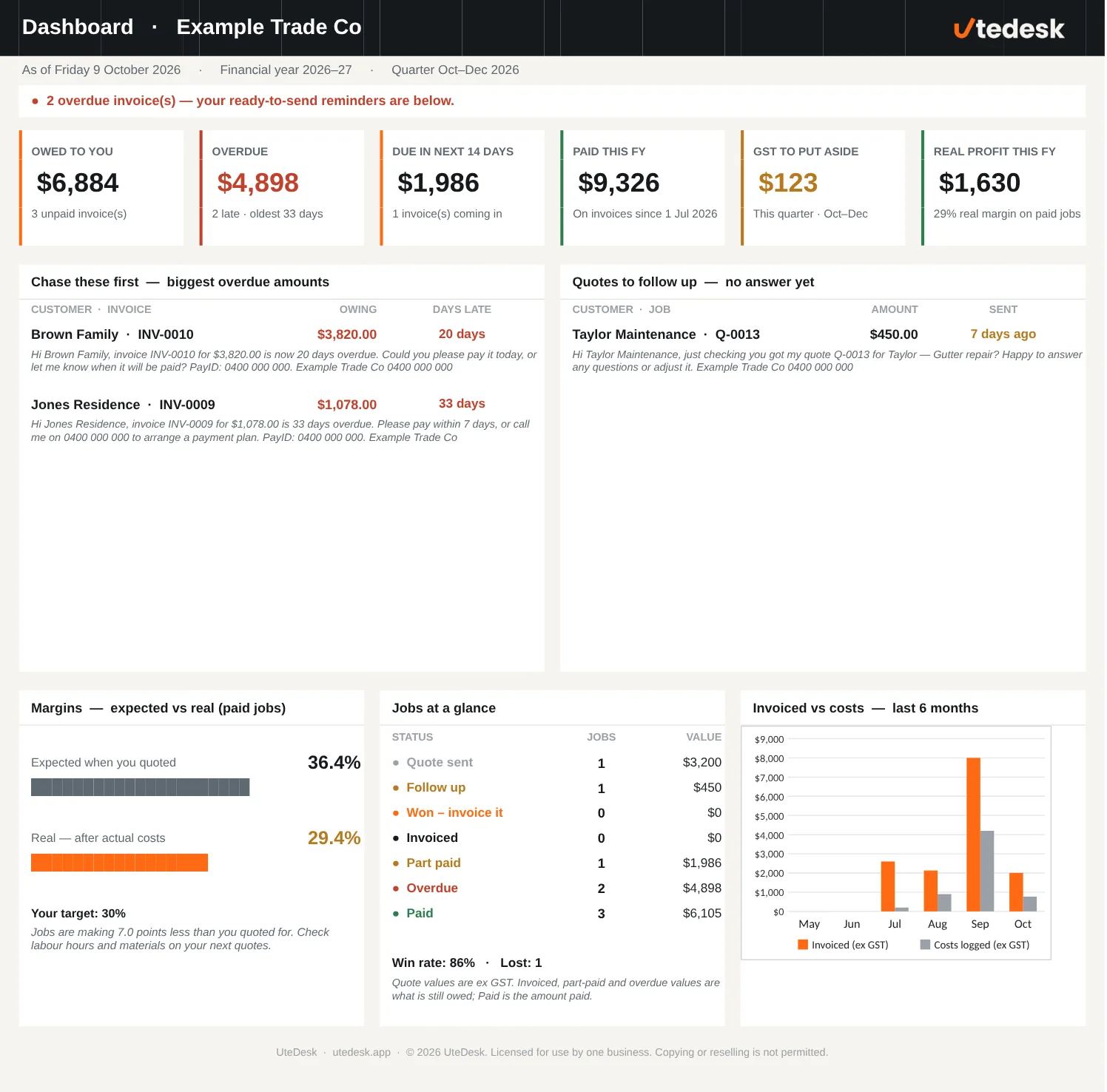1107x1092 pixels.
Task: Click the Quotes to follow up heading
Action: (x=693, y=283)
